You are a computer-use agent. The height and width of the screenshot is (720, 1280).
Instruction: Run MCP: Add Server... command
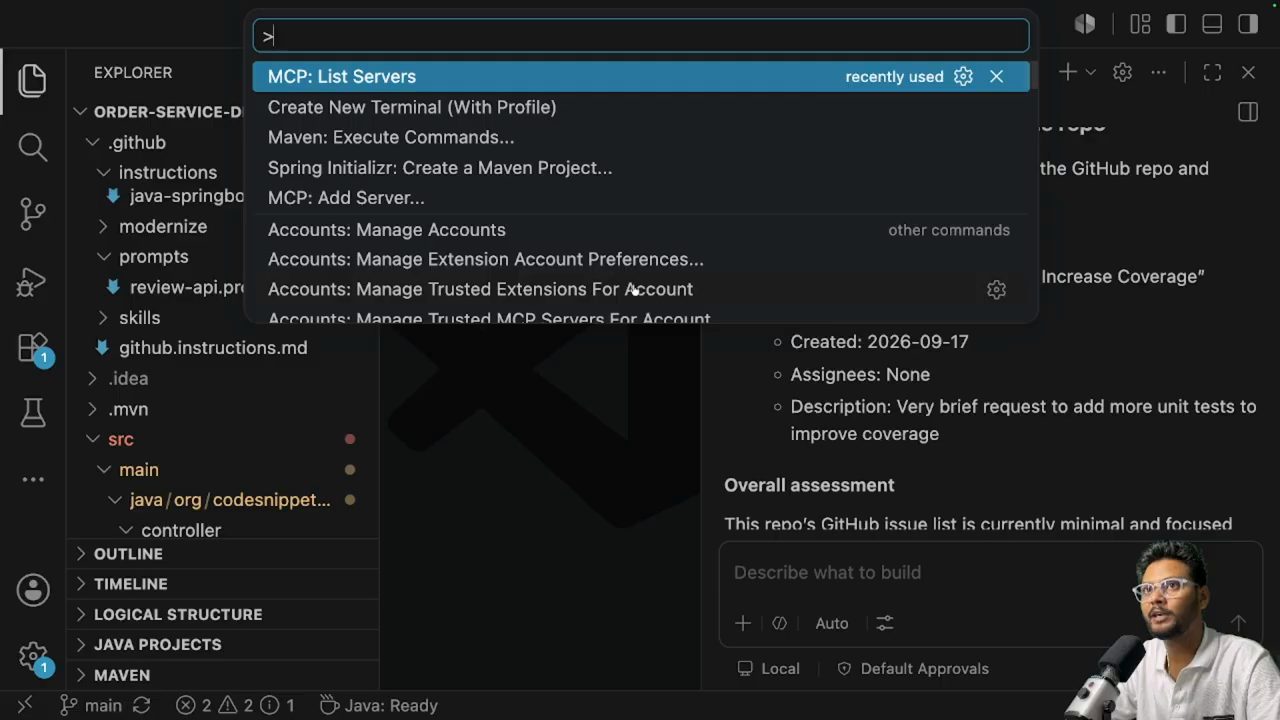point(641,198)
